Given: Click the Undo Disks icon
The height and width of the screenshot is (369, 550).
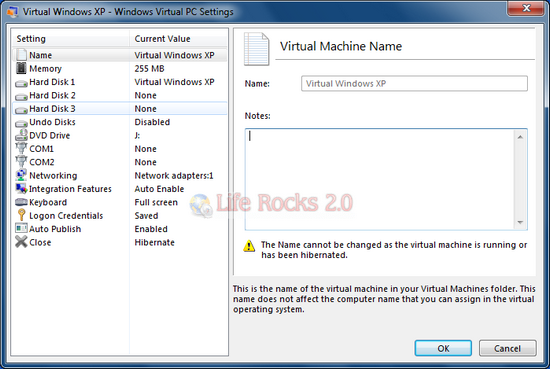Looking at the screenshot, I should [x=21, y=123].
